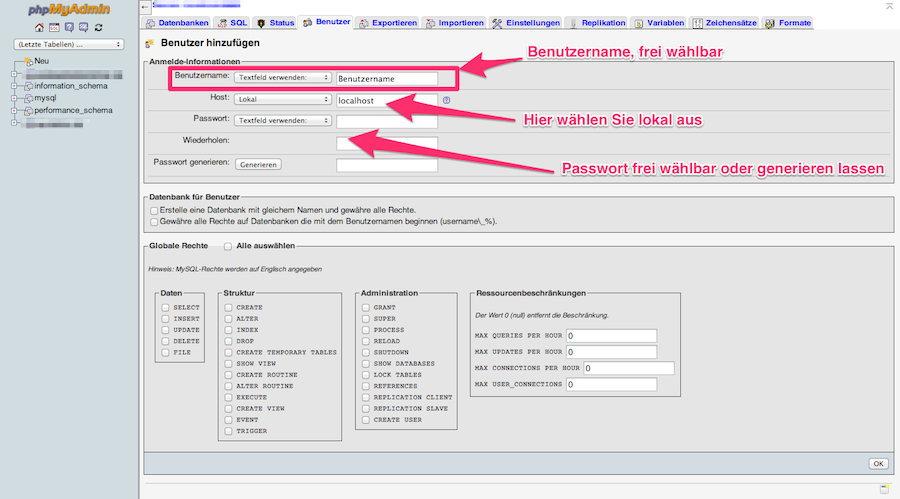
Task: Open the Zeichensätze tab
Action: click(x=724, y=23)
